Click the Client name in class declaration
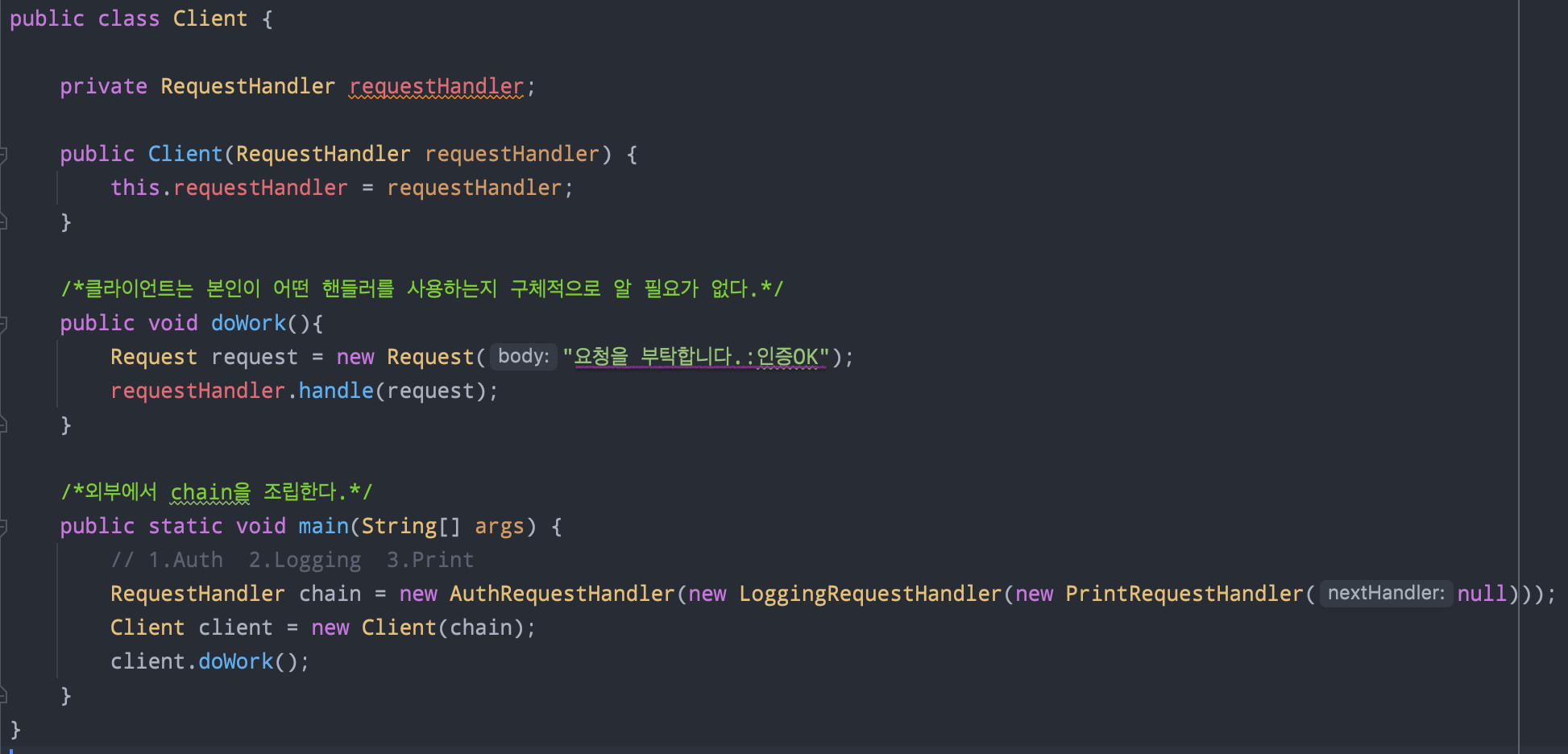The image size is (1568, 754). 210,19
